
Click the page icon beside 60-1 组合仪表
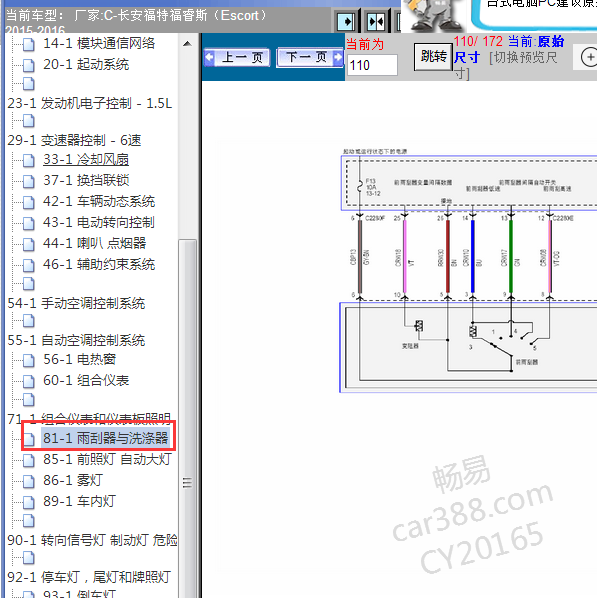pos(29,381)
